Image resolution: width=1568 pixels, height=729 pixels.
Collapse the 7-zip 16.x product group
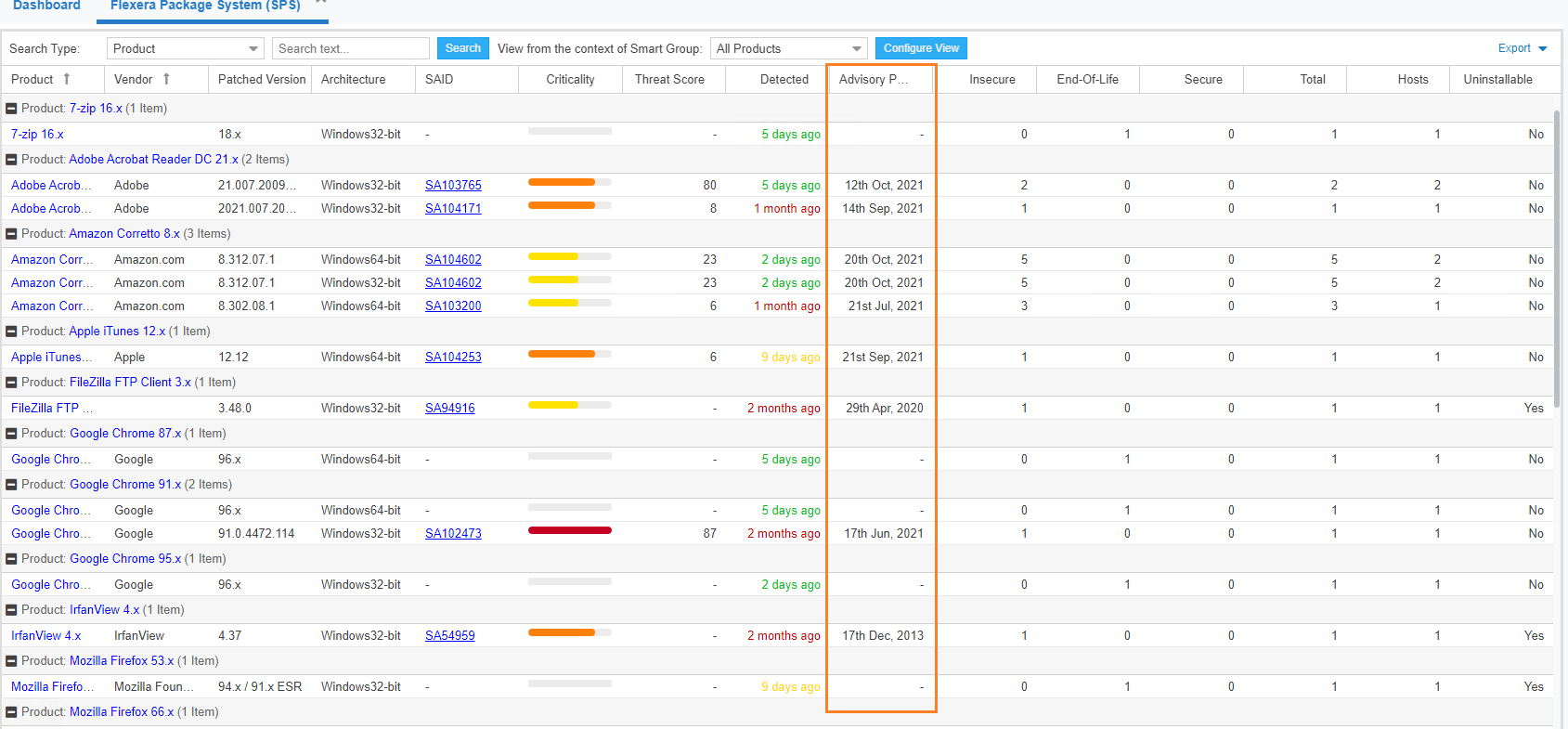point(12,109)
